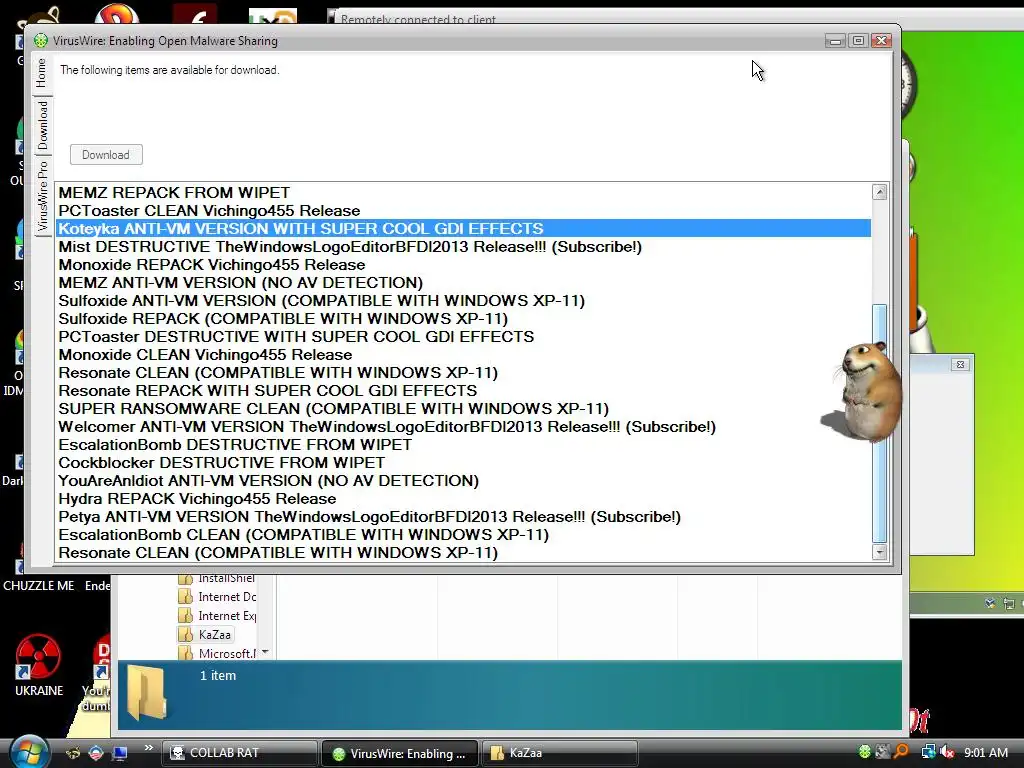The image size is (1024, 768).
Task: Select the highlighted Koteyka ANTI-VM VERSION entry
Action: (x=464, y=229)
